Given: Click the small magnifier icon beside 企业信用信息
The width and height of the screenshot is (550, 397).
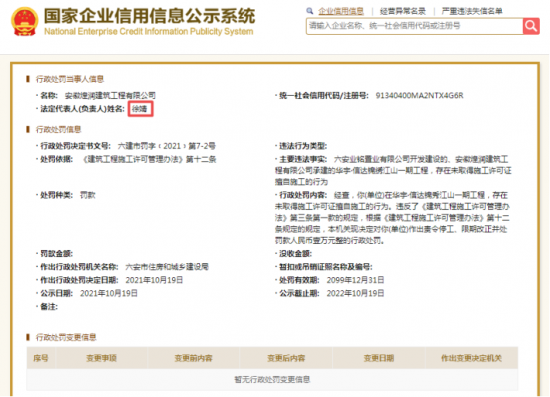Looking at the screenshot, I should point(309,11).
